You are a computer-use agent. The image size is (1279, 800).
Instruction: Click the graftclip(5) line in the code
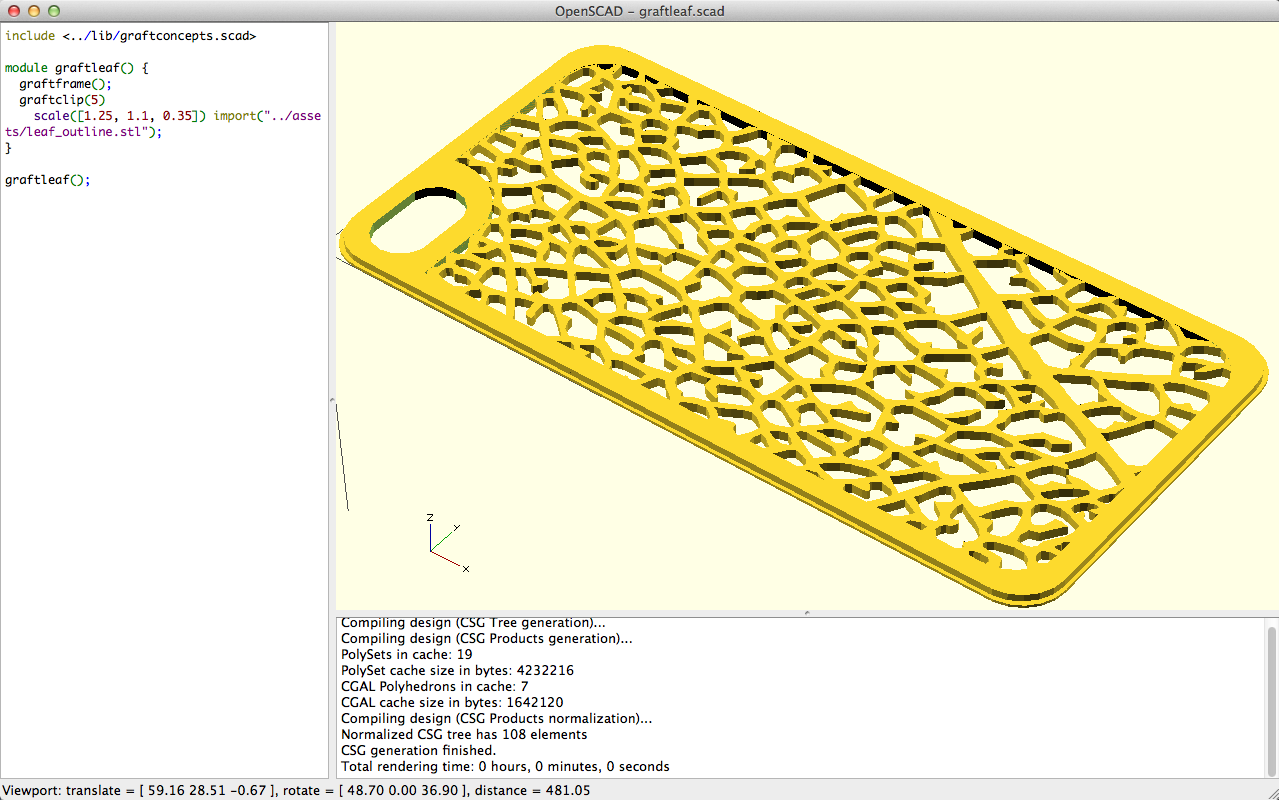pyautogui.click(x=60, y=99)
